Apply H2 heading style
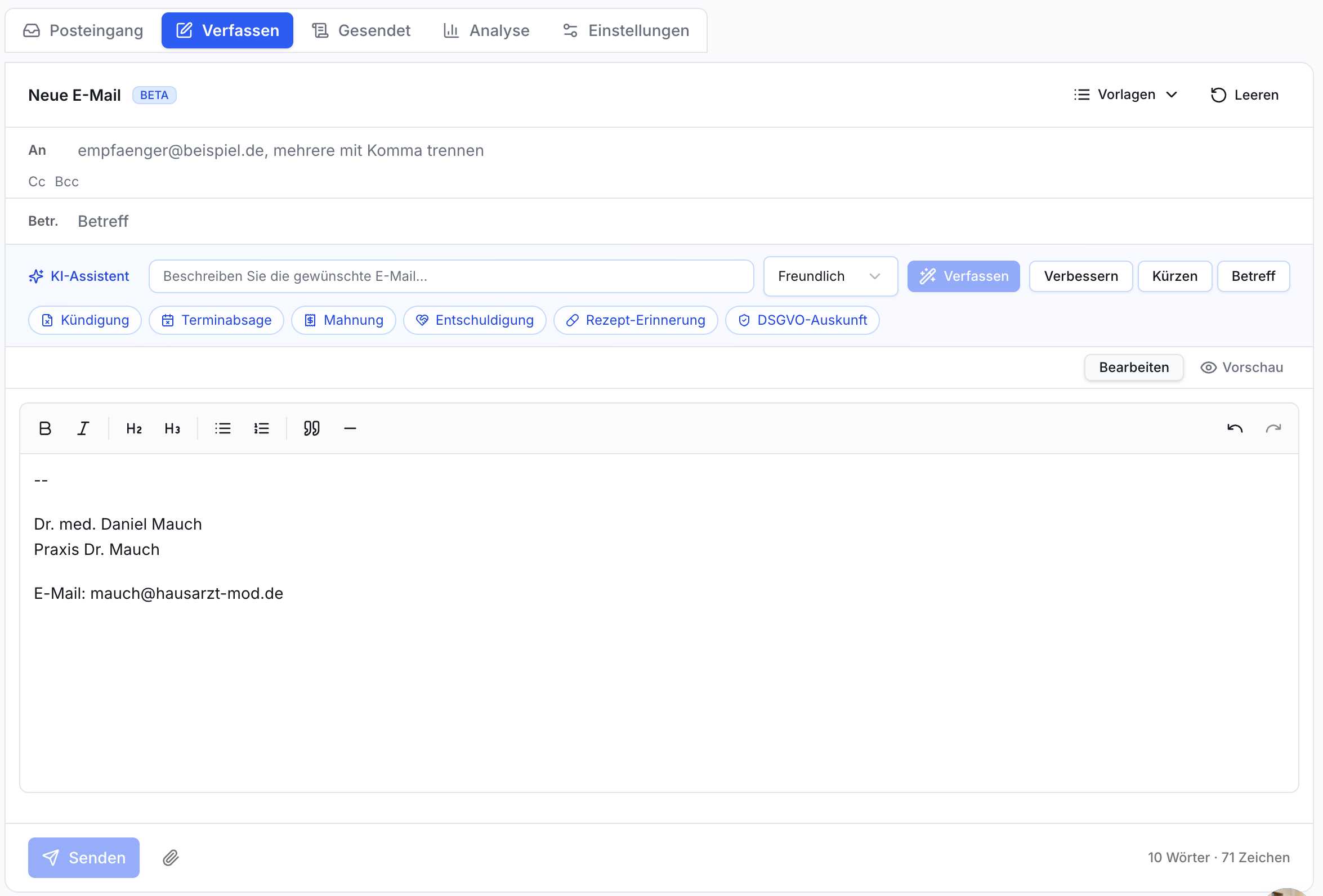 (x=134, y=428)
